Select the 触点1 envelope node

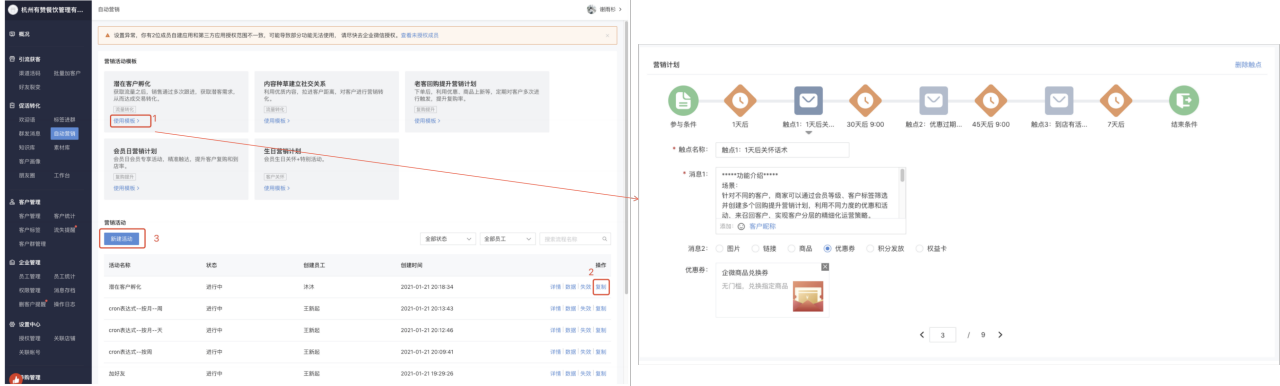809,99
